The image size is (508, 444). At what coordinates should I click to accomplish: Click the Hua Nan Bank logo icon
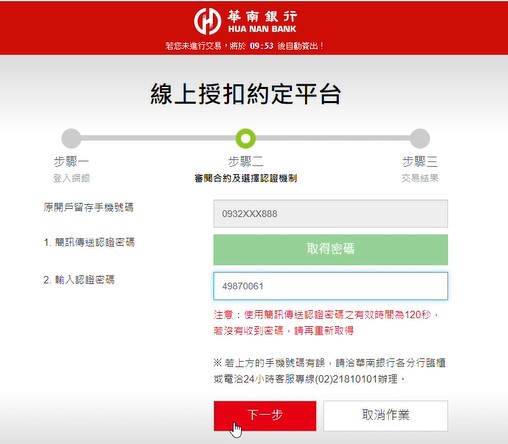pos(208,22)
